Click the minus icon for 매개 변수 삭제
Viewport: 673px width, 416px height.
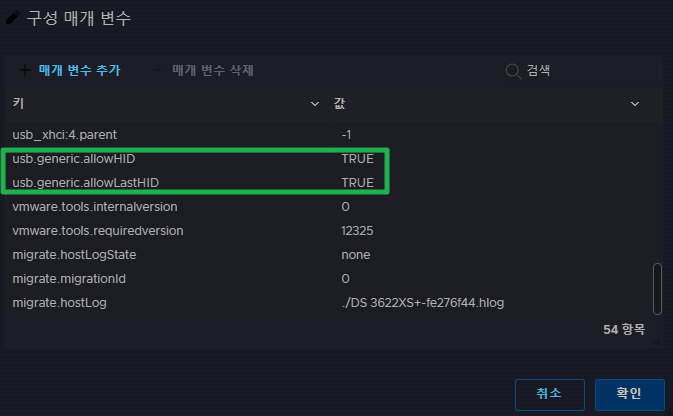(158, 70)
